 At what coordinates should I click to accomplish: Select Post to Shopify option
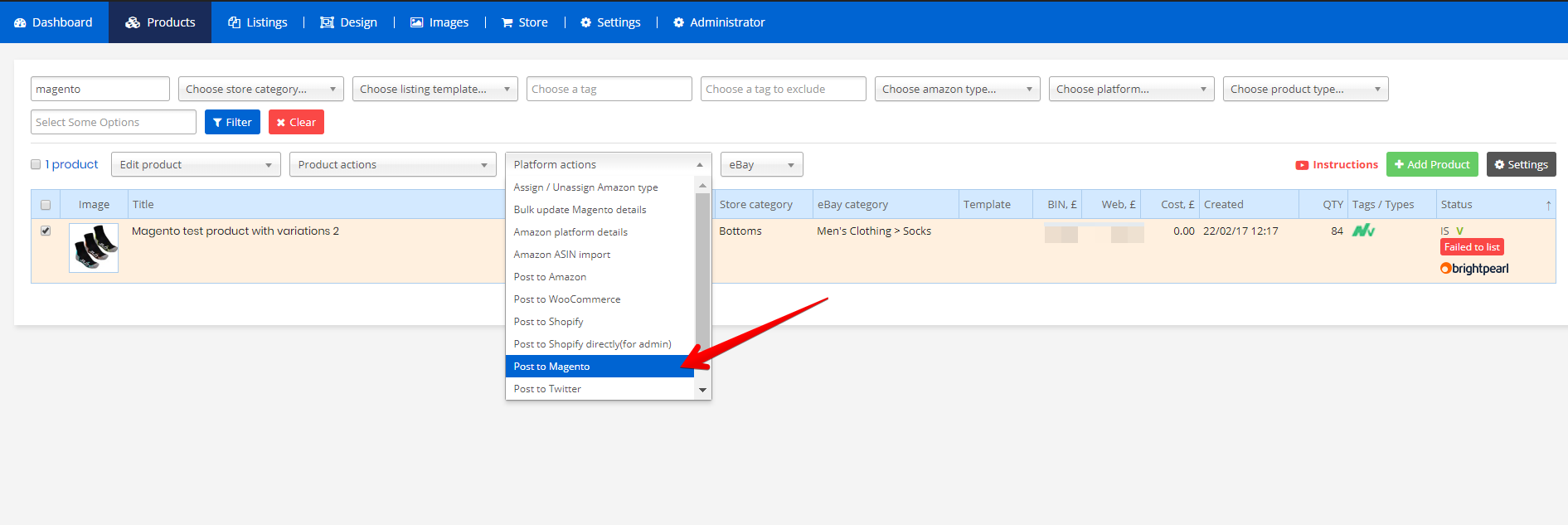600,322
